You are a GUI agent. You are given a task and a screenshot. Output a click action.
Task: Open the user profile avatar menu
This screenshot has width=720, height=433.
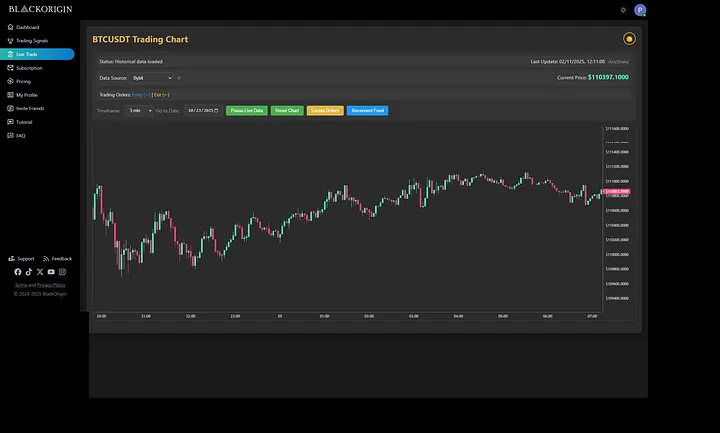coord(640,10)
